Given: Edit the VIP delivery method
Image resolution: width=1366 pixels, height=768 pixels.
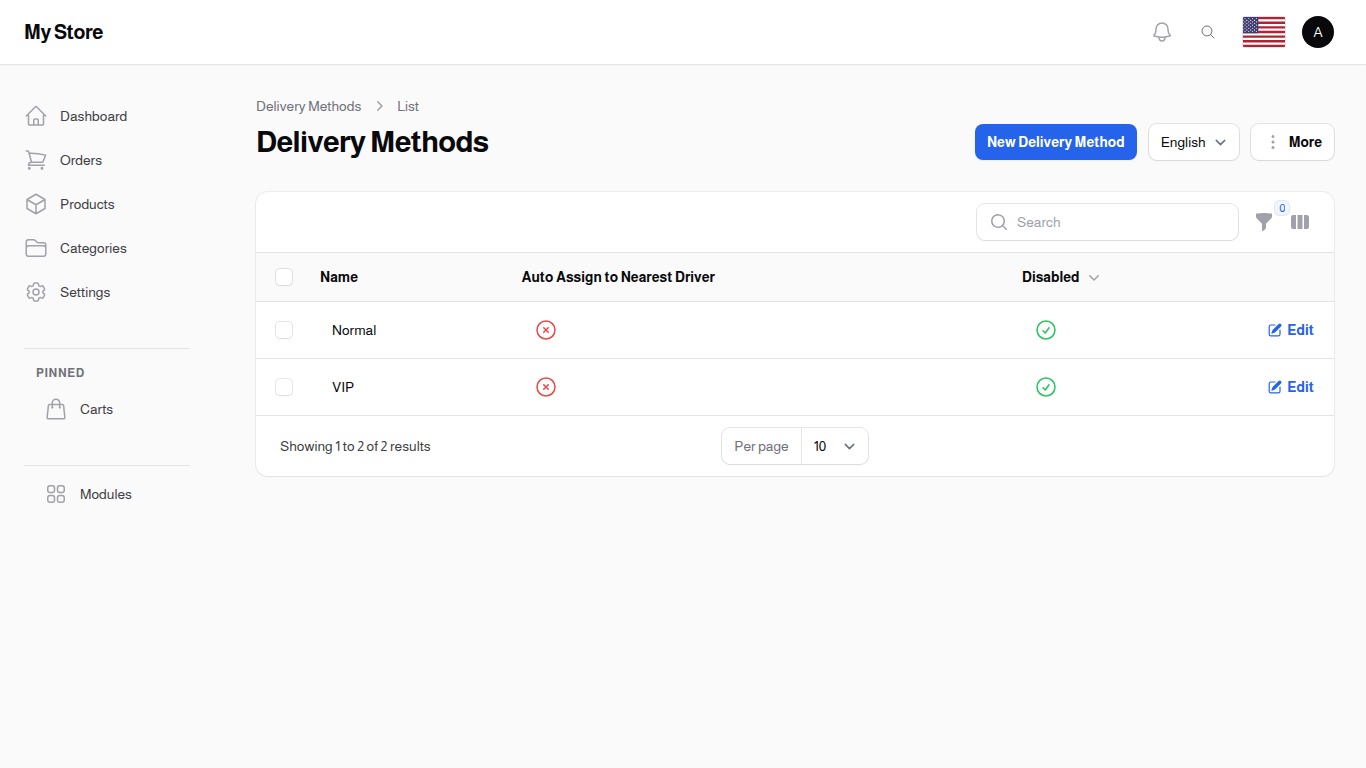Looking at the screenshot, I should pyautogui.click(x=1290, y=387).
